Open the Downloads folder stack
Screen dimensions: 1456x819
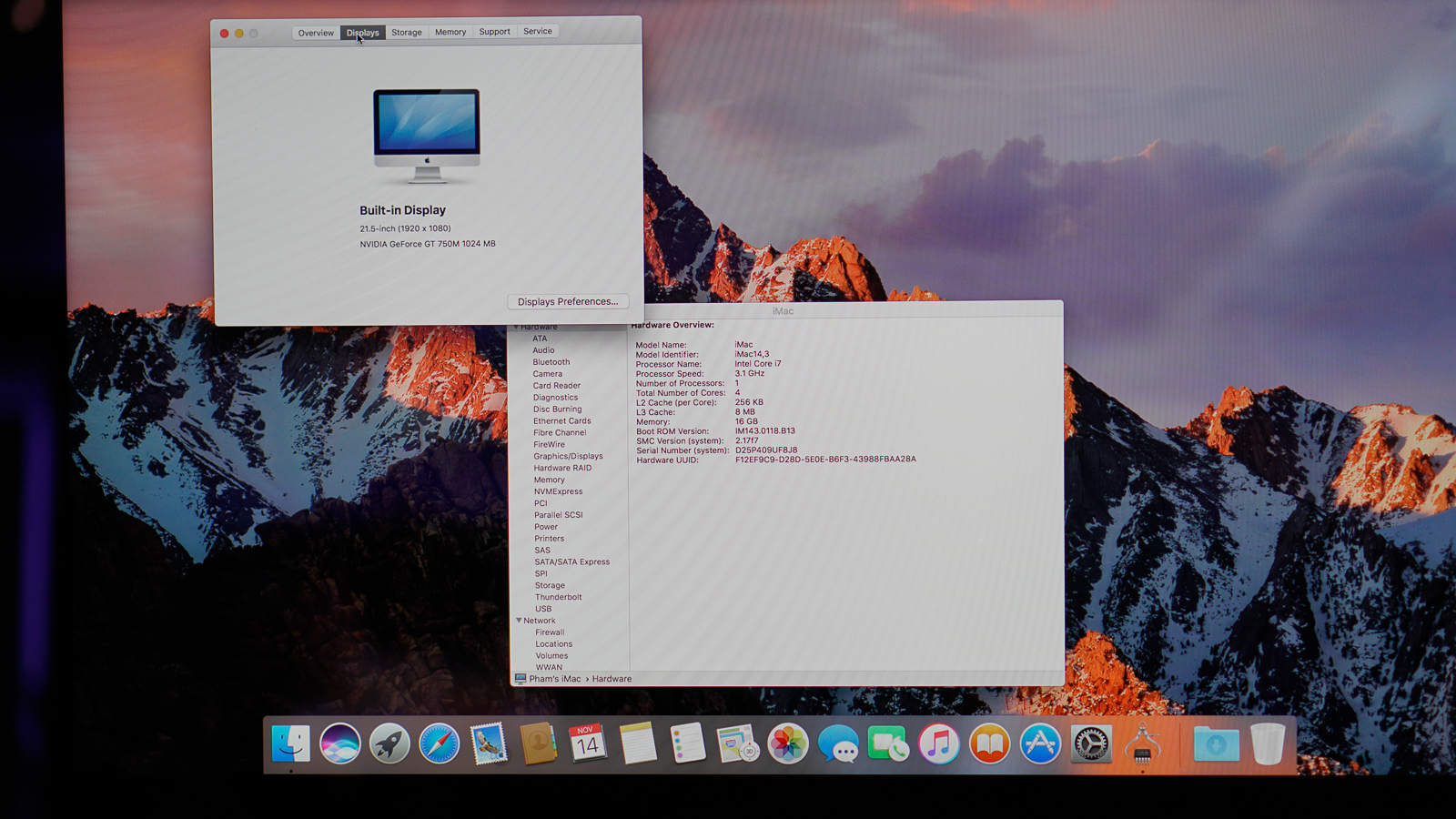(x=1216, y=744)
